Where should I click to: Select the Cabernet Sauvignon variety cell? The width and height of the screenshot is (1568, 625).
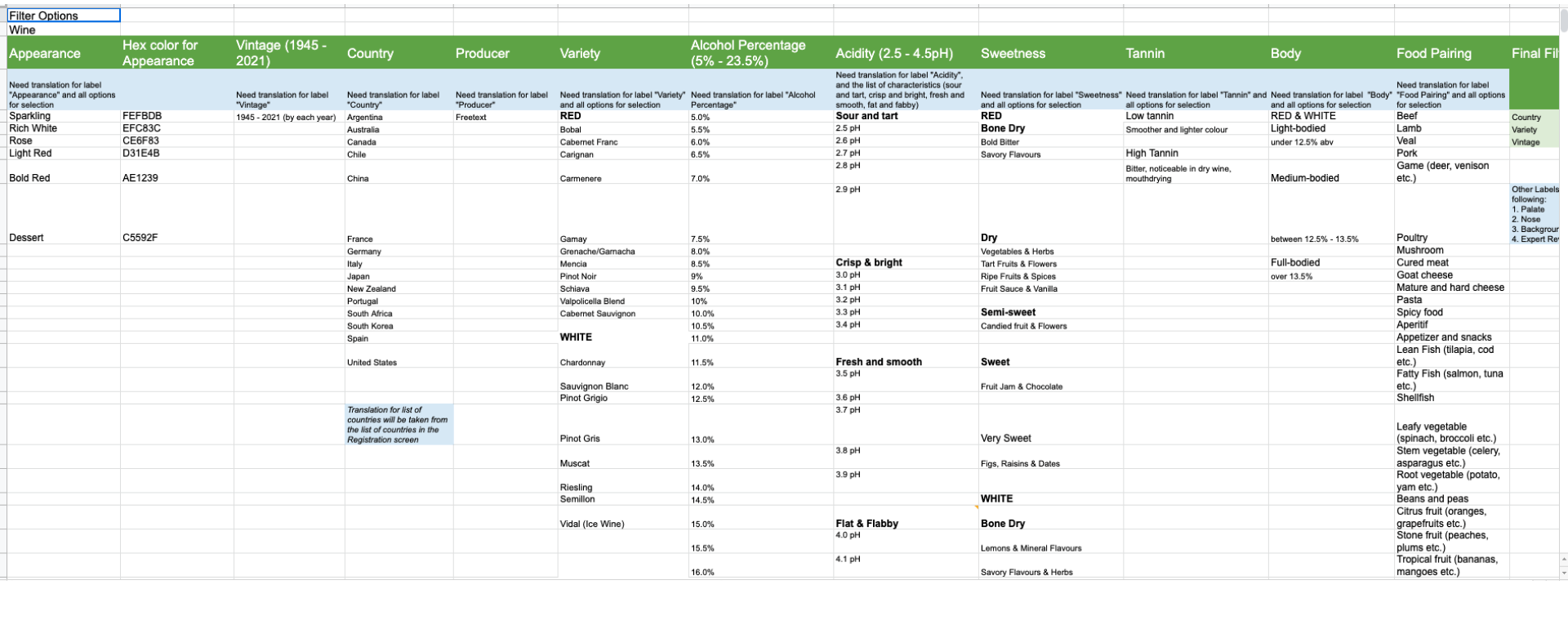[x=597, y=314]
